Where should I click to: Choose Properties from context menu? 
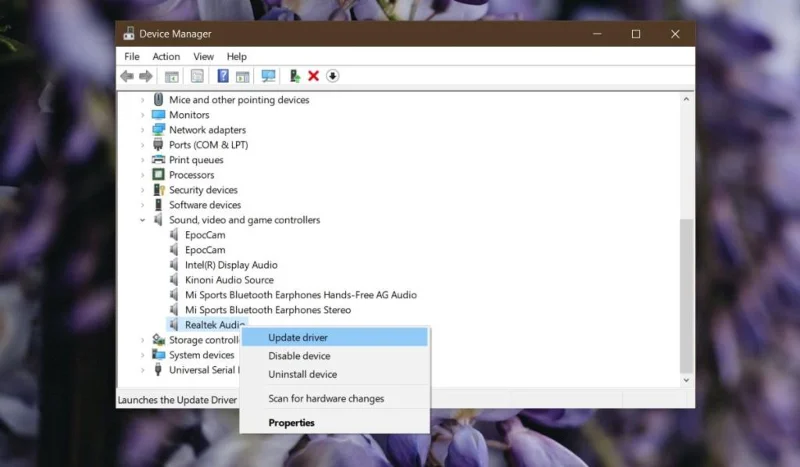coord(334,423)
